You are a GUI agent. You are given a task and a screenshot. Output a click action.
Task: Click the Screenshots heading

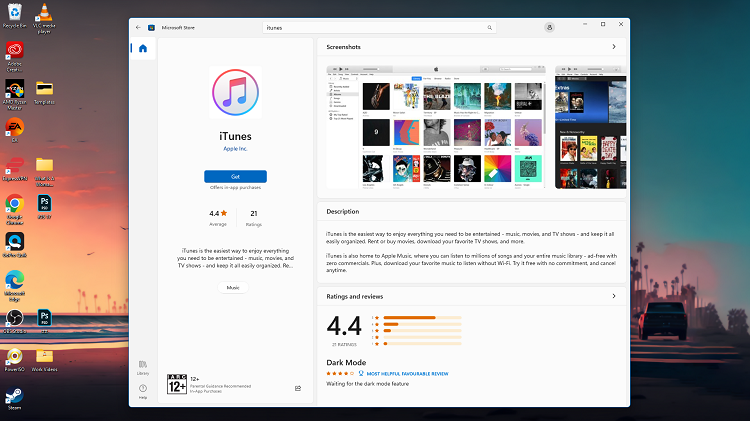(343, 47)
